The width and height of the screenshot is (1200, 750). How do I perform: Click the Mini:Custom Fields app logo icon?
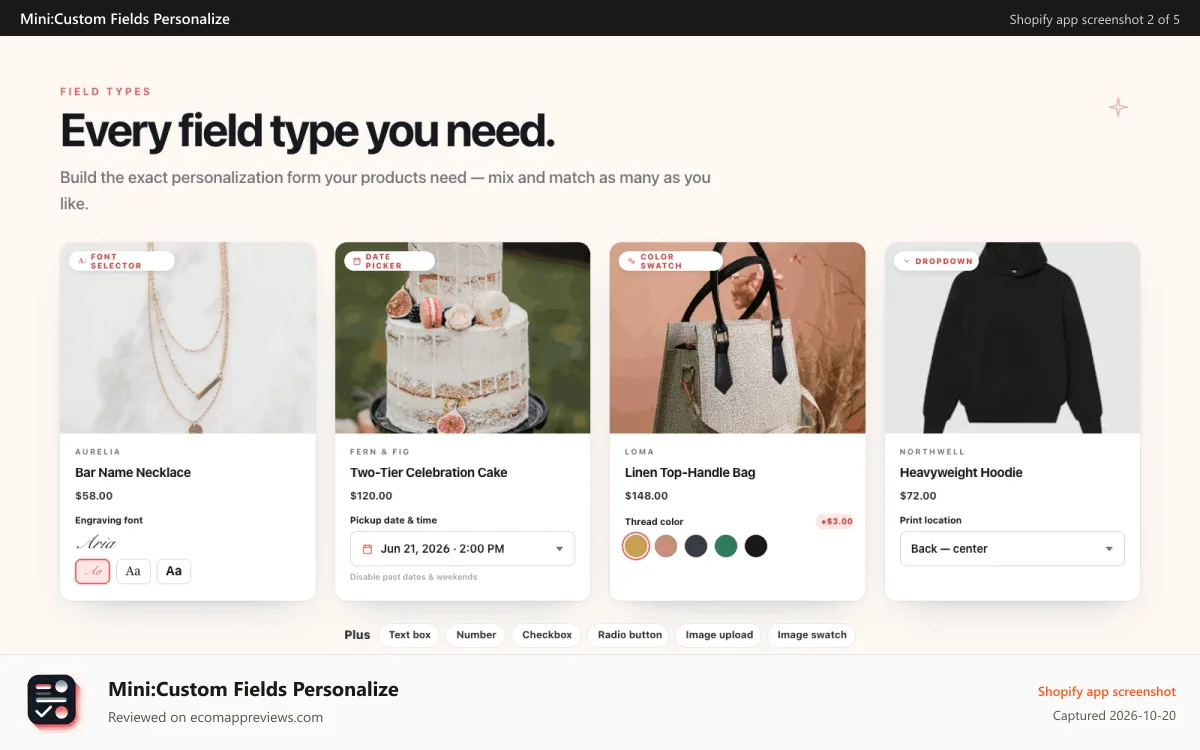(52, 699)
